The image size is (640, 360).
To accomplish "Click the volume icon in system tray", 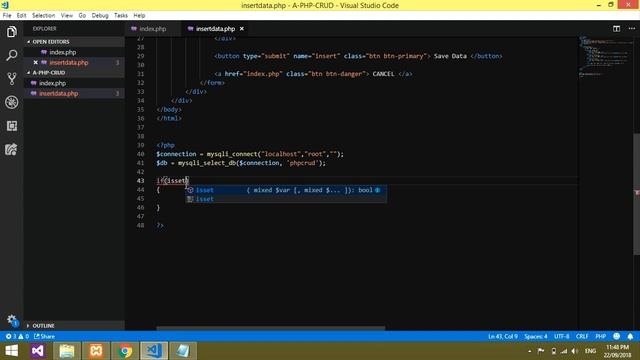I will 575,351.
